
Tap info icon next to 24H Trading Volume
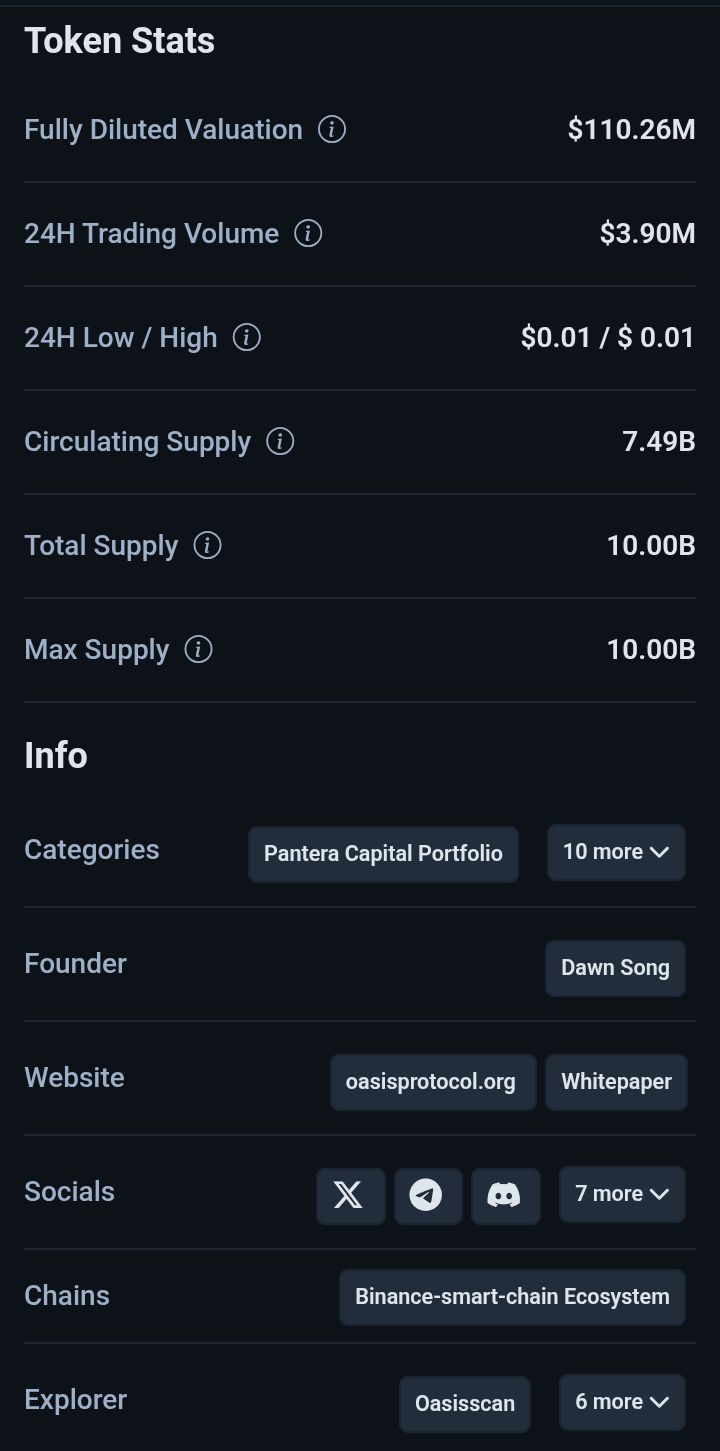click(x=308, y=234)
